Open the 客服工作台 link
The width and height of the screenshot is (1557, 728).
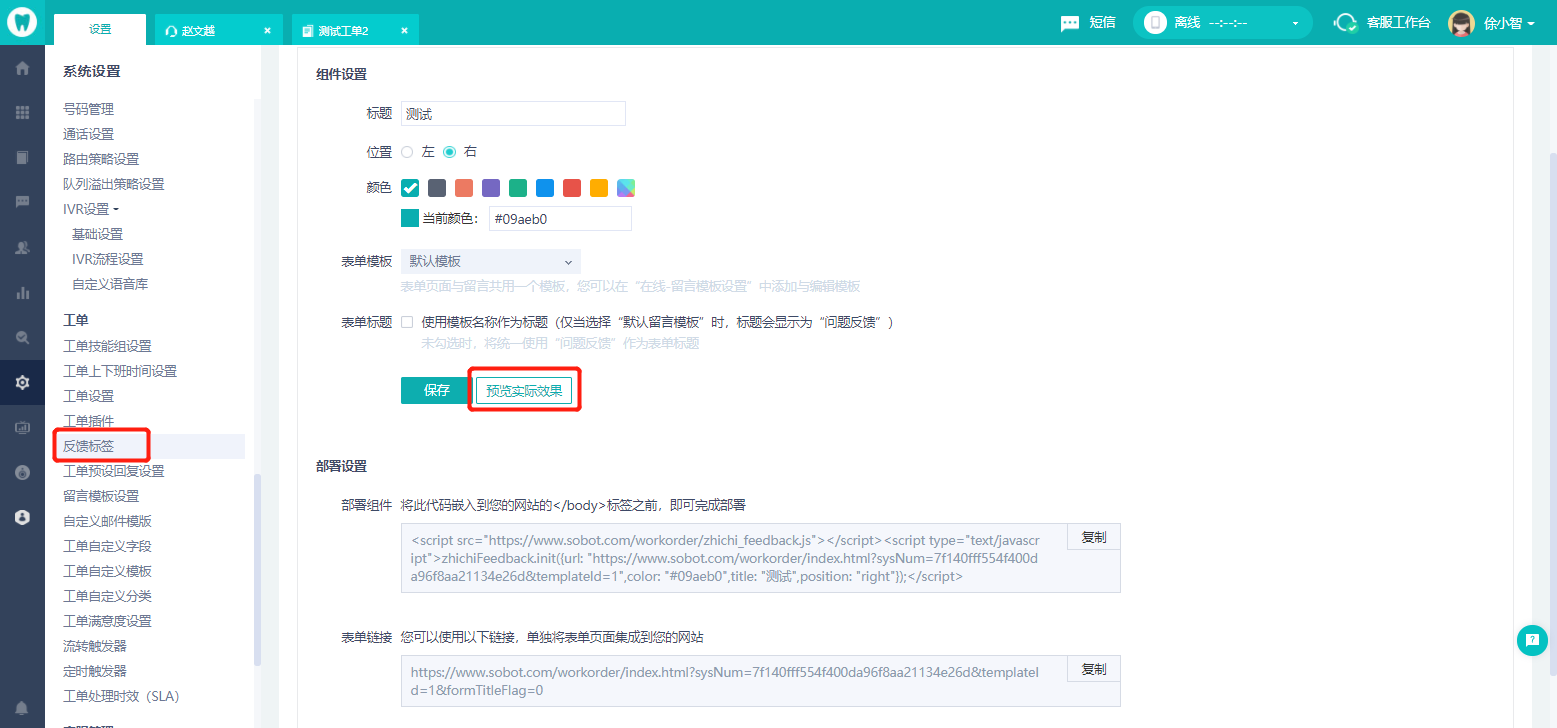[1398, 22]
